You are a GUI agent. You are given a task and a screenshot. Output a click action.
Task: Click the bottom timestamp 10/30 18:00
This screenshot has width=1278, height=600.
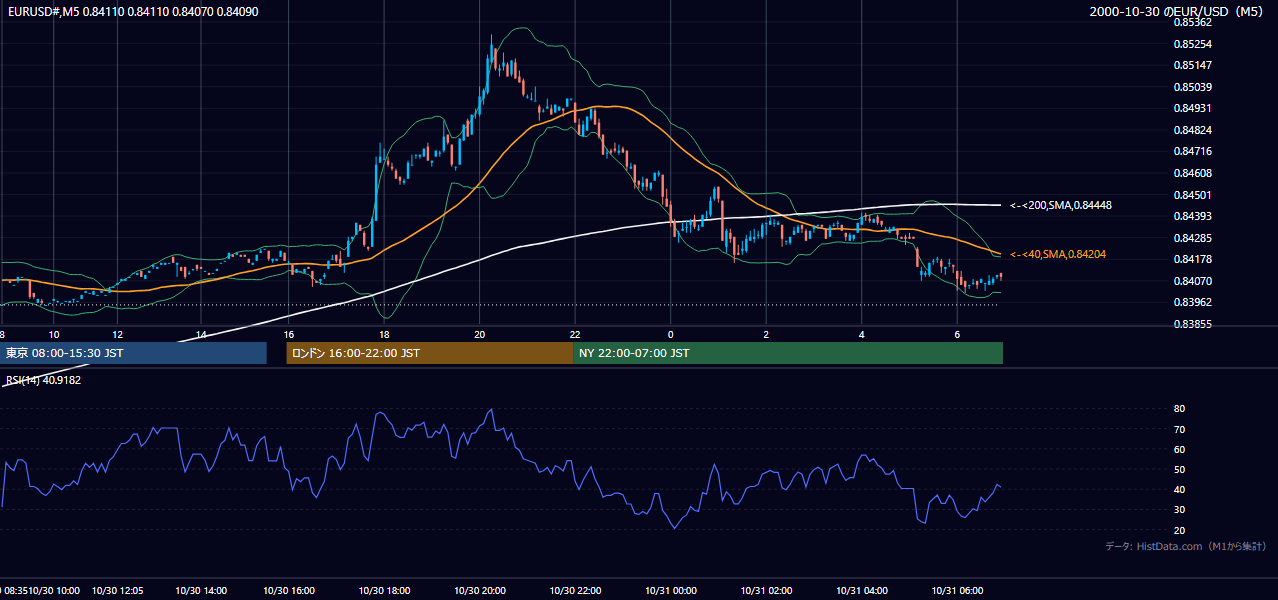tap(385, 590)
